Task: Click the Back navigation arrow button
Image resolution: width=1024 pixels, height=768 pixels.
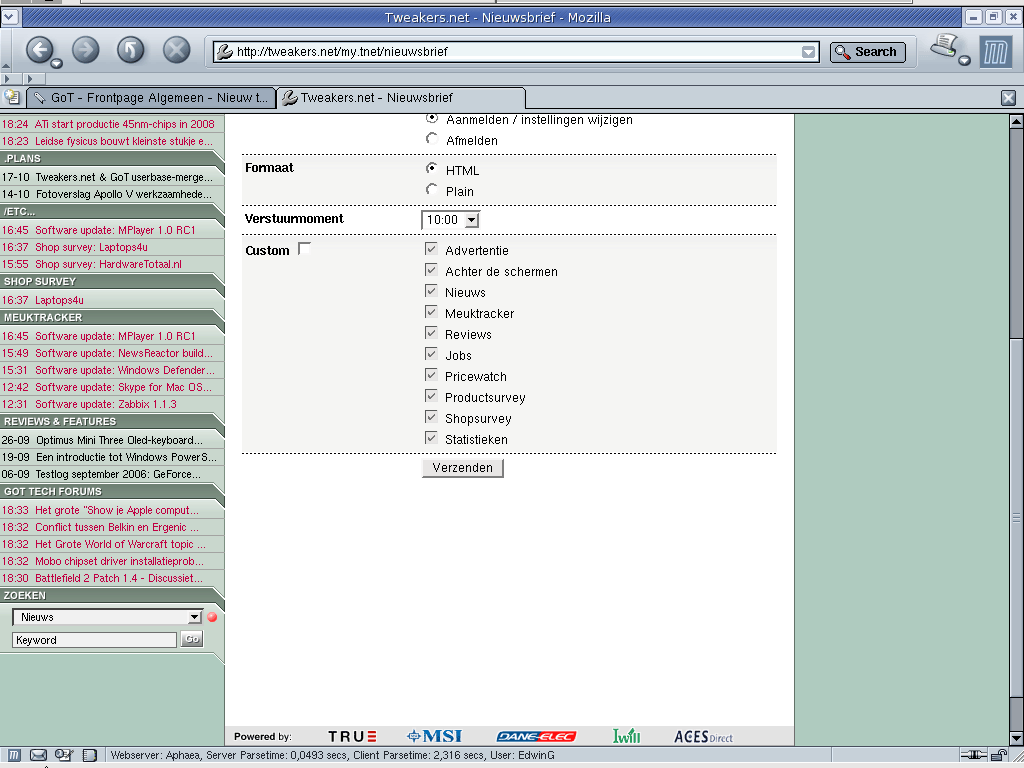Action: pos(39,49)
